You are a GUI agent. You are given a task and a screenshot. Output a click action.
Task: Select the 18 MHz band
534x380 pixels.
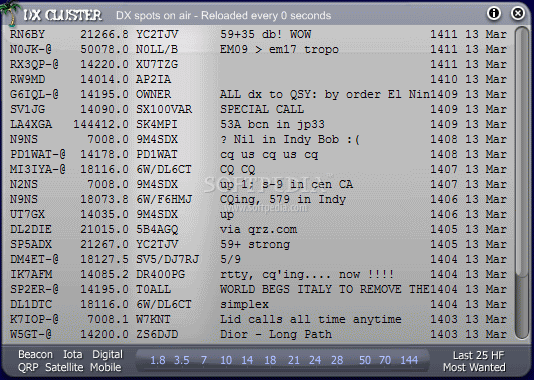(270, 360)
